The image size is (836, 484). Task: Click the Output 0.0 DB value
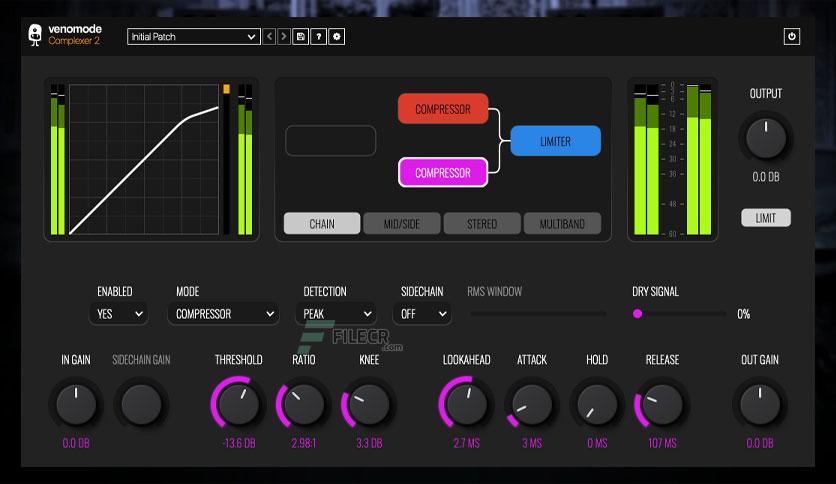pyautogui.click(x=766, y=177)
